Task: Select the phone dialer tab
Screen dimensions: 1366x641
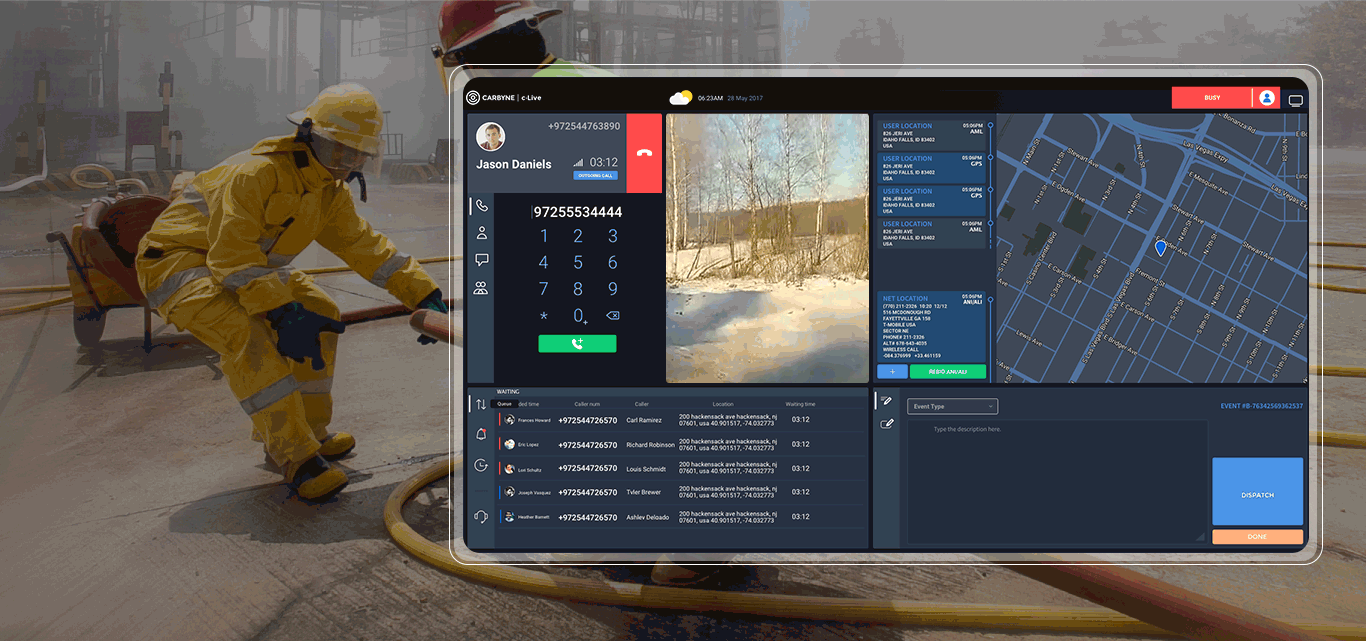Action: click(x=481, y=205)
